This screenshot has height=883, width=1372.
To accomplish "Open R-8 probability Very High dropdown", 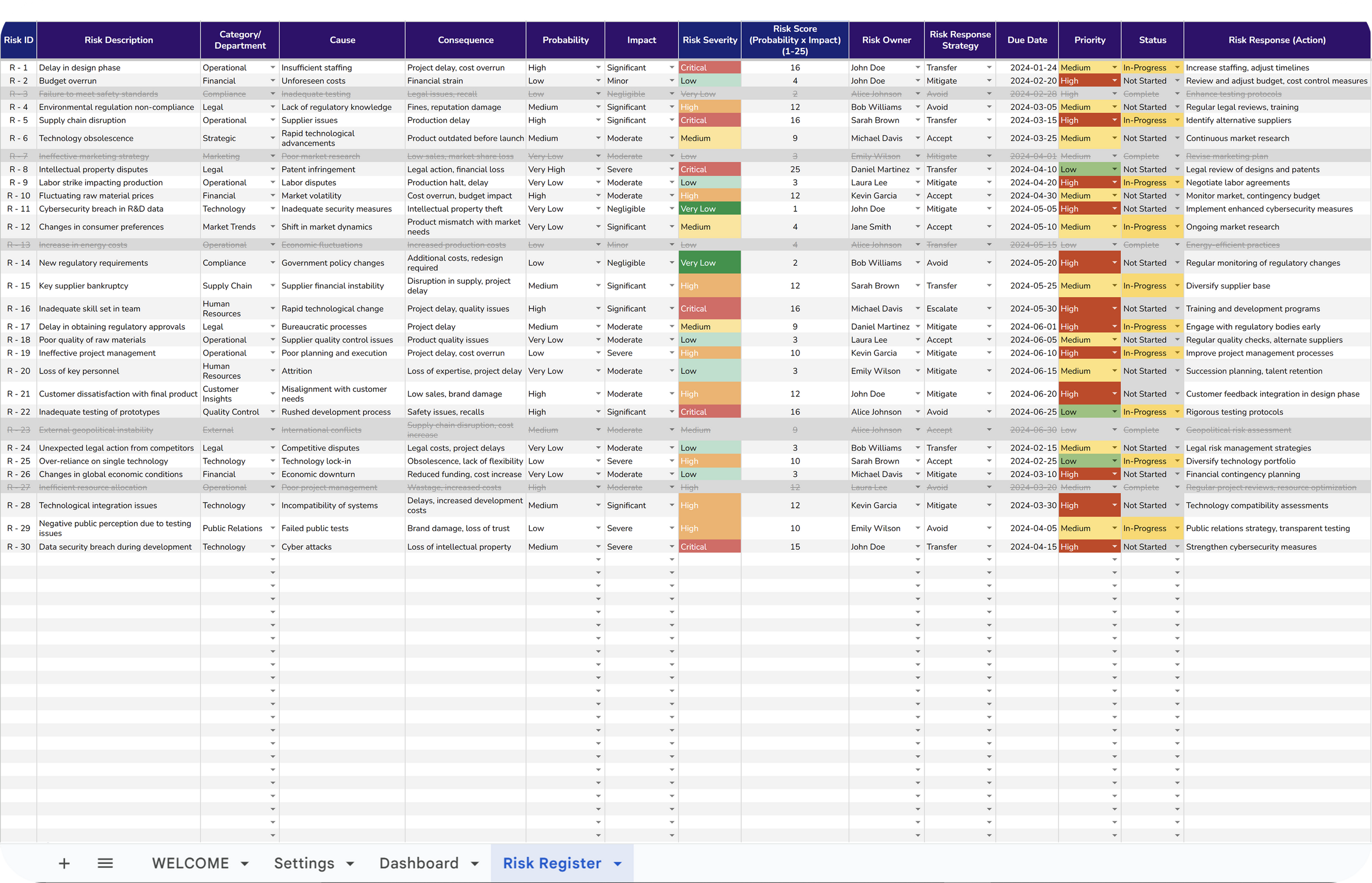I will (598, 170).
